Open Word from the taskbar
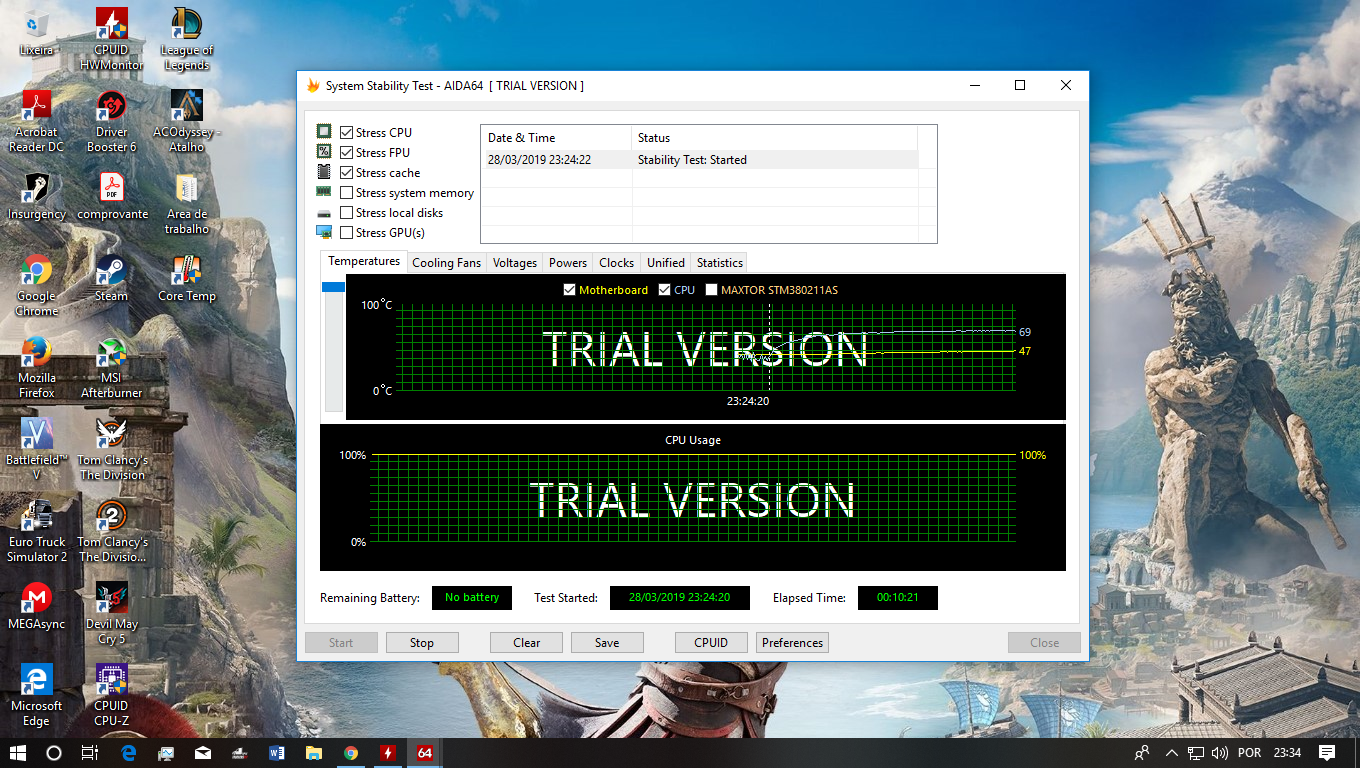 tap(276, 753)
